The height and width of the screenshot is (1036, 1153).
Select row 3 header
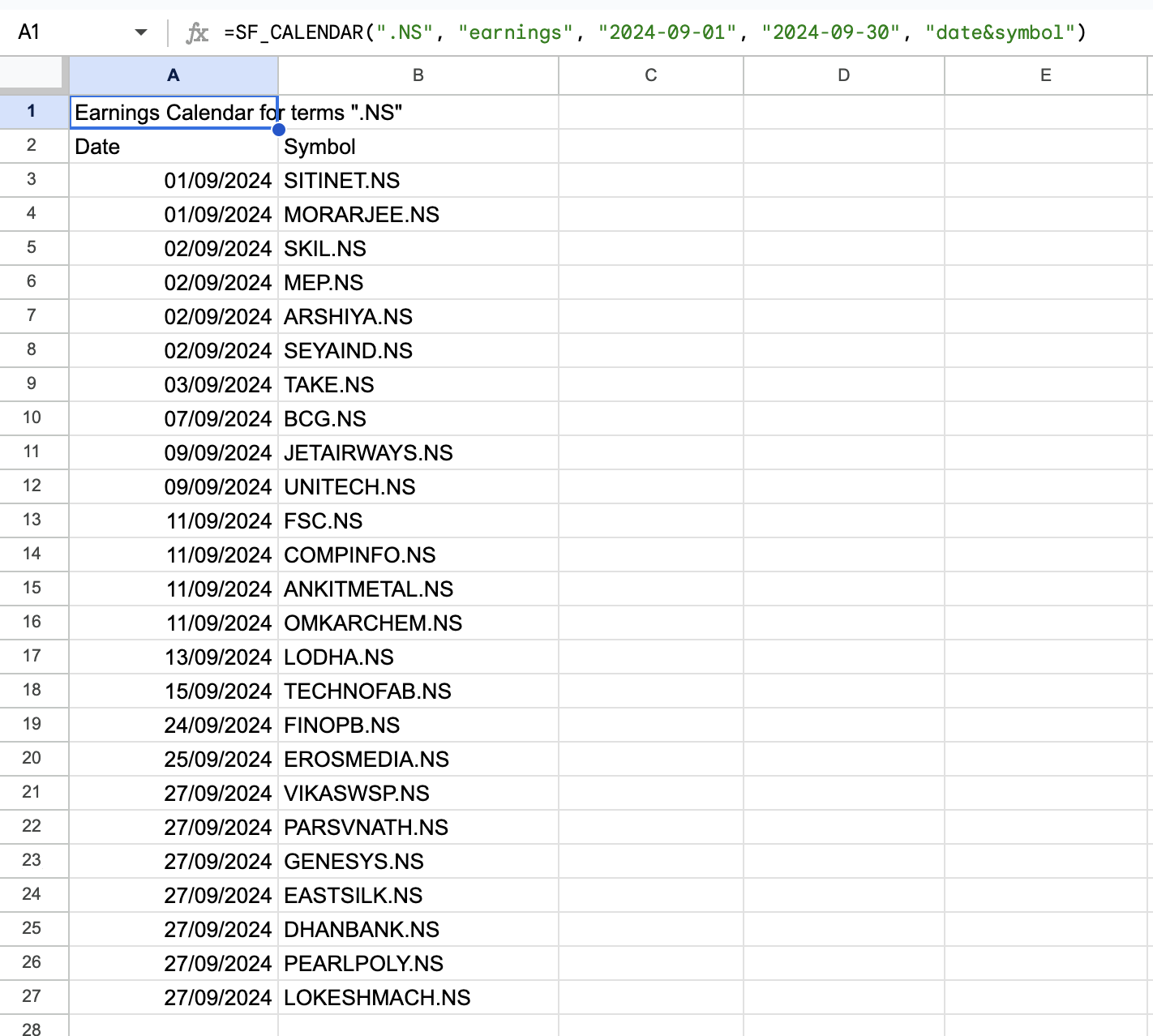(32, 180)
